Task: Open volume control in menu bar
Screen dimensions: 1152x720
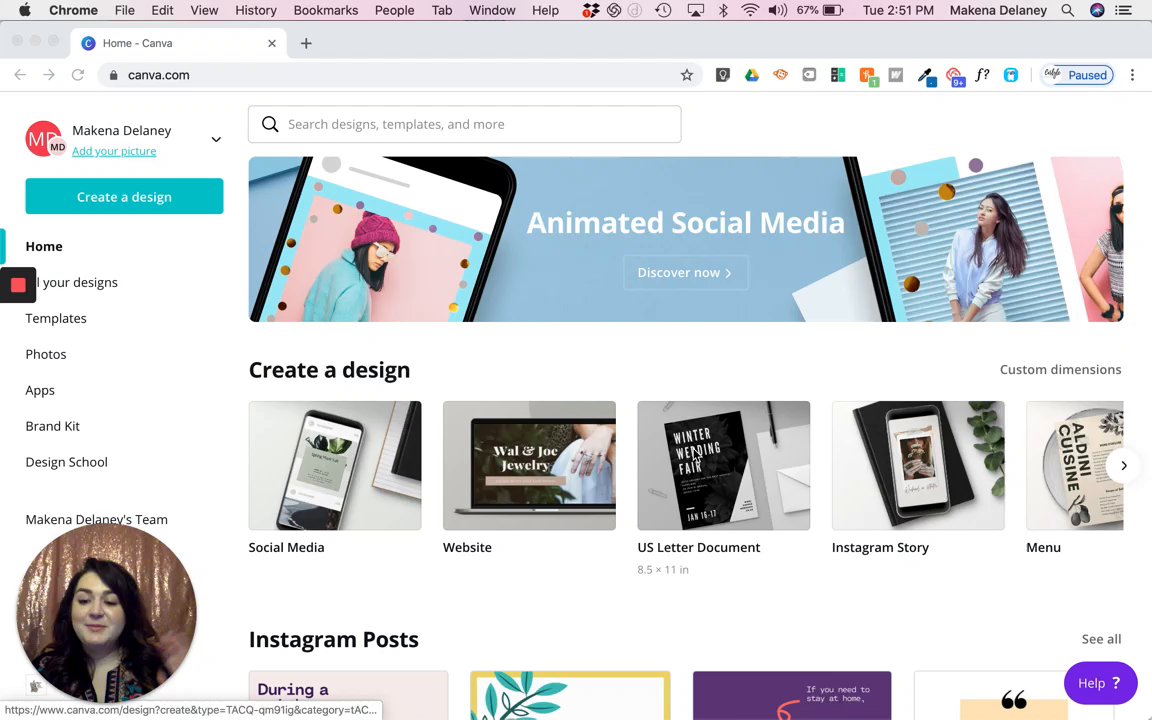Action: pos(777,10)
